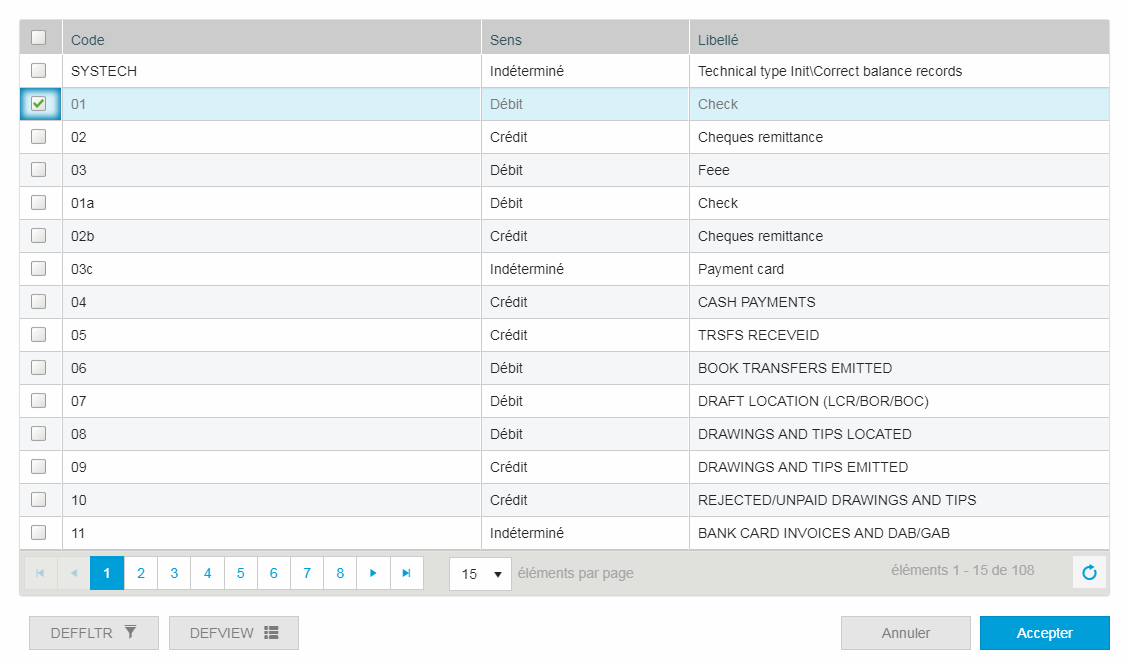
Task: Click the refresh grid icon
Action: click(x=1089, y=573)
